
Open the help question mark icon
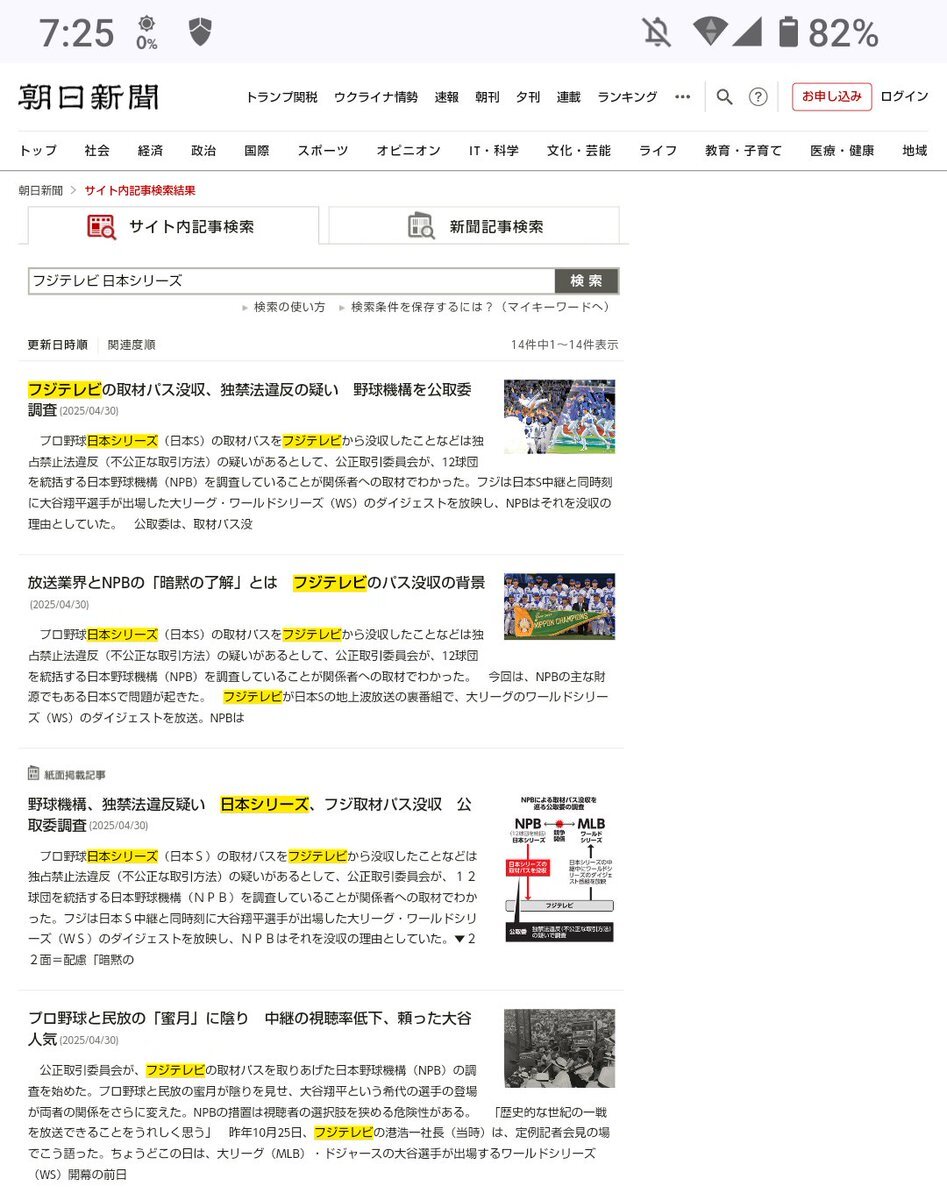[758, 97]
